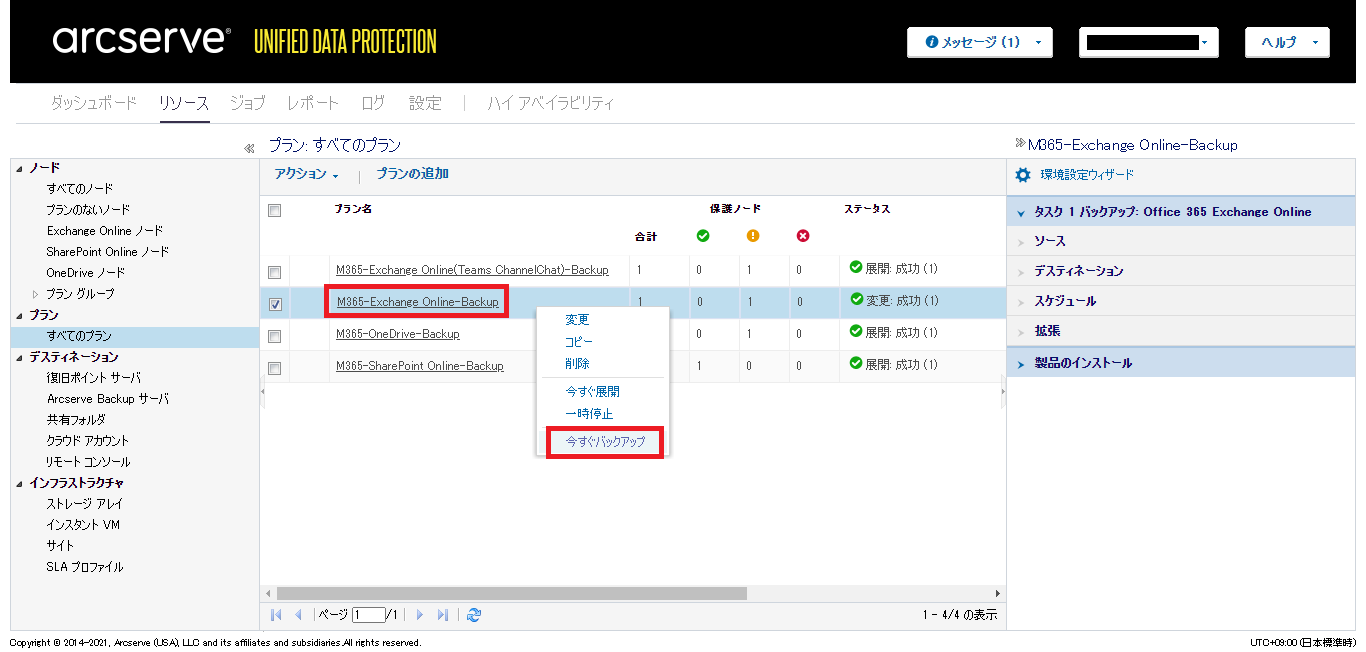Click the arcserve logo
Viewport: 1366px width, 652px height.
(x=141, y=40)
